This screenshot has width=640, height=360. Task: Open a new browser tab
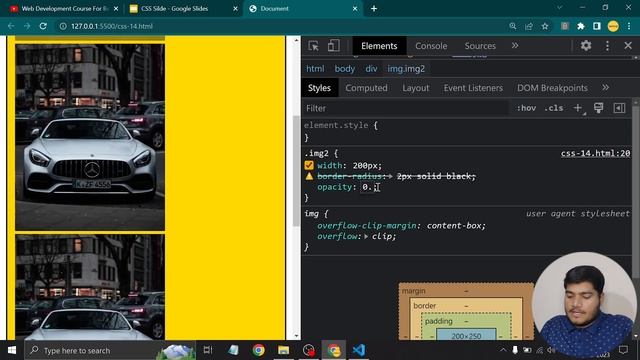point(374,9)
